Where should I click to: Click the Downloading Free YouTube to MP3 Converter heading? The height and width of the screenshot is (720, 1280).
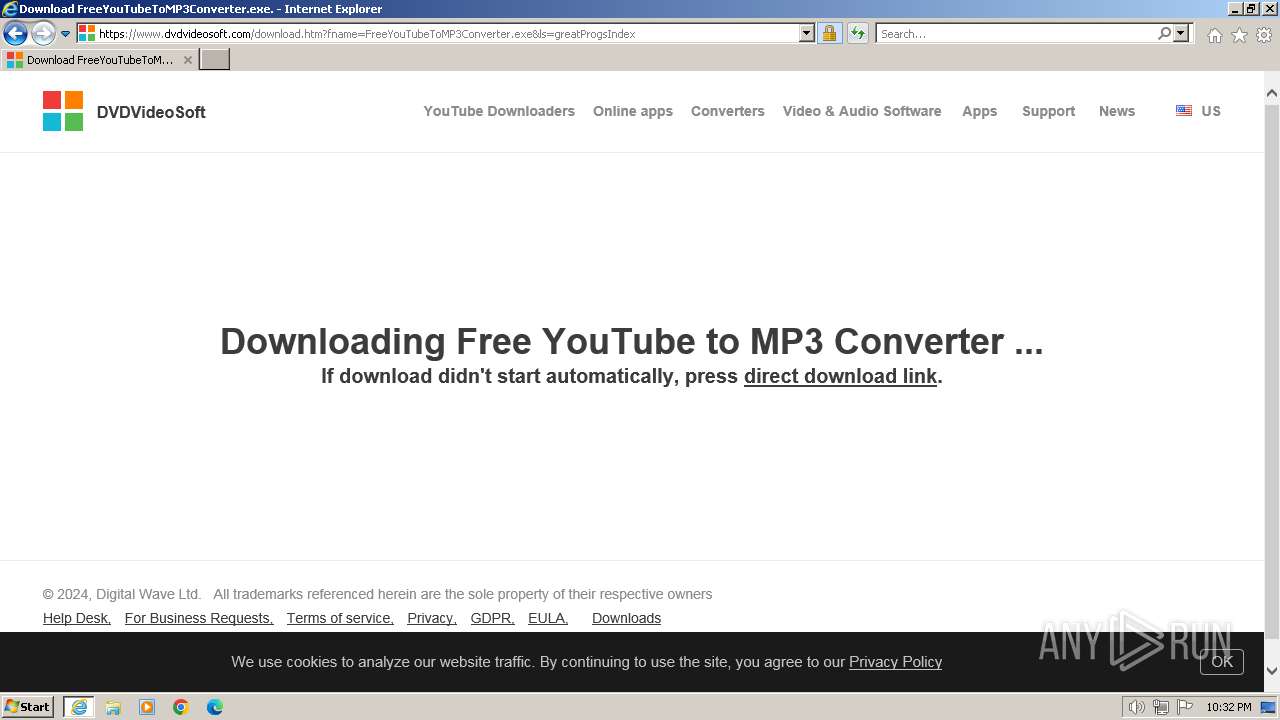[x=631, y=342]
